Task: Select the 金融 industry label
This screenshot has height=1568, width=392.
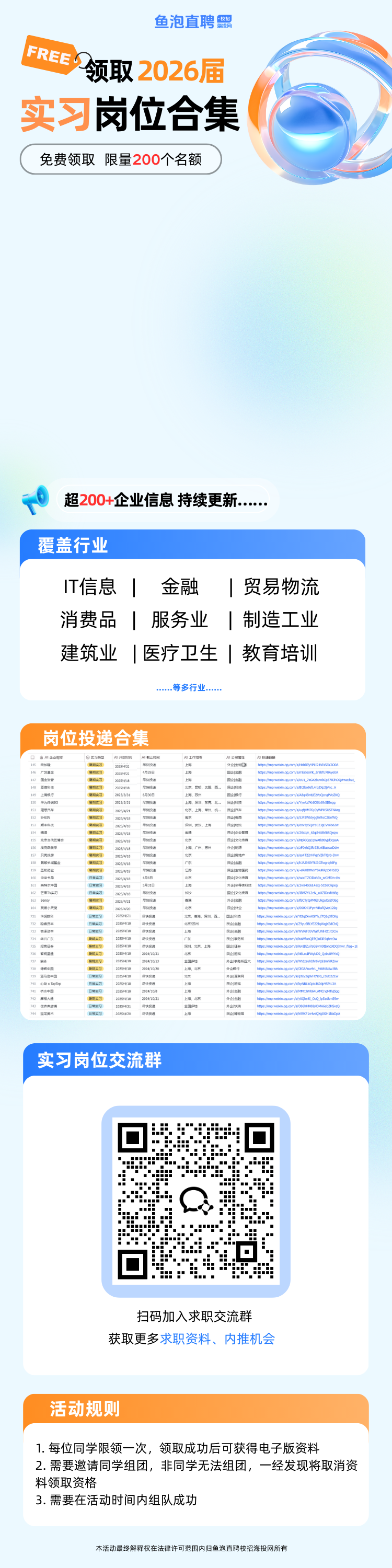Action: click(180, 587)
